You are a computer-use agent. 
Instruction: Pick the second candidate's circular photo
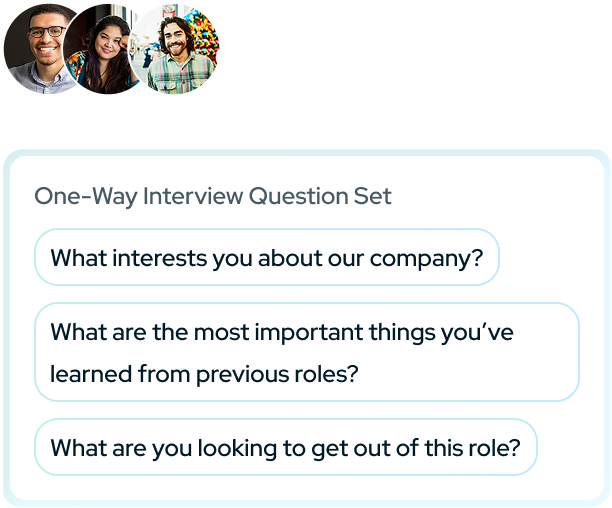pyautogui.click(x=108, y=50)
